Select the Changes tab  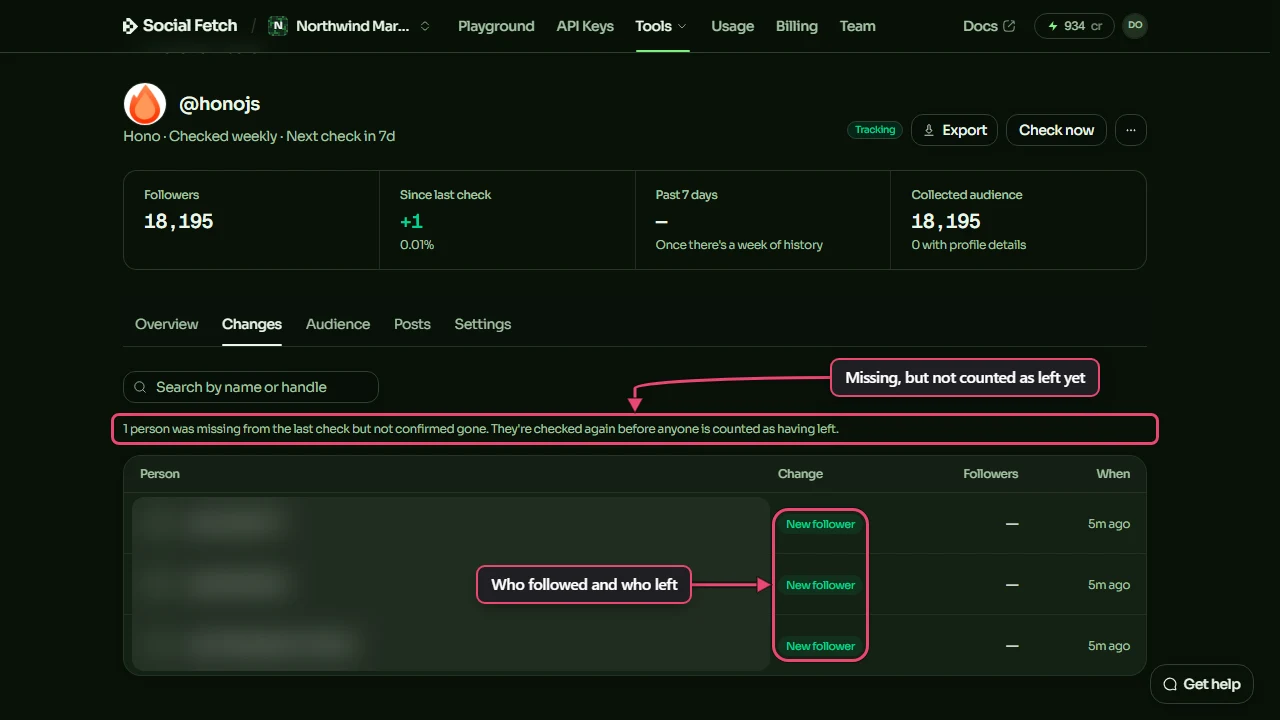click(x=252, y=324)
